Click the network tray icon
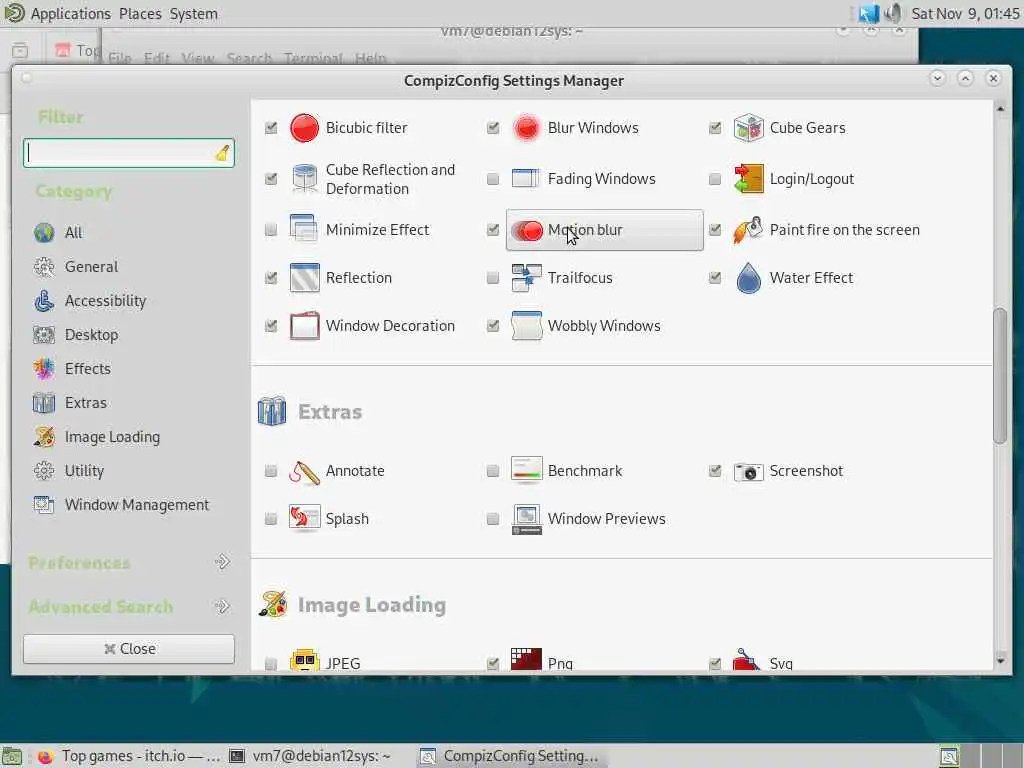This screenshot has width=1024, height=768. pyautogui.click(x=869, y=13)
